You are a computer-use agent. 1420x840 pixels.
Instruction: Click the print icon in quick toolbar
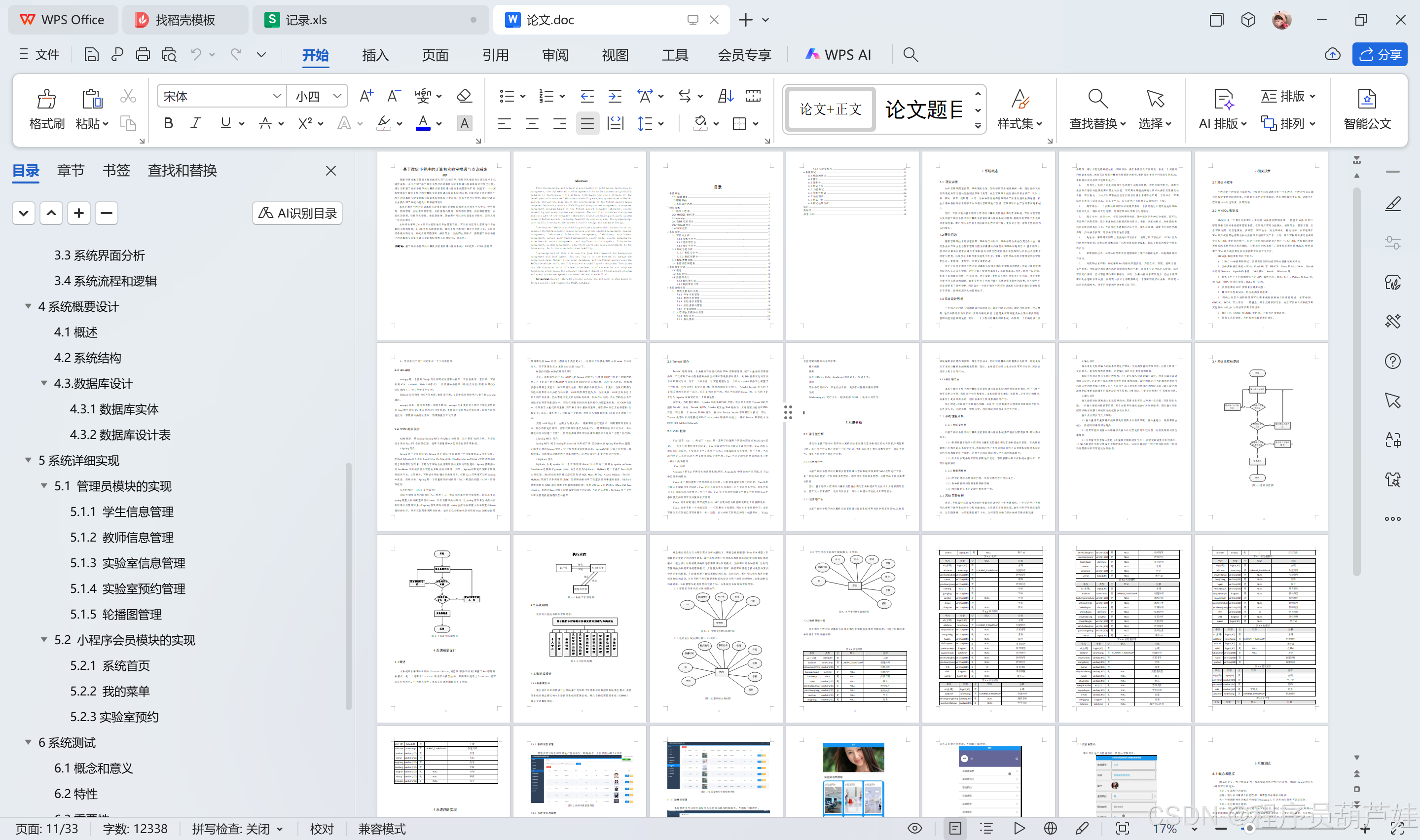[143, 54]
